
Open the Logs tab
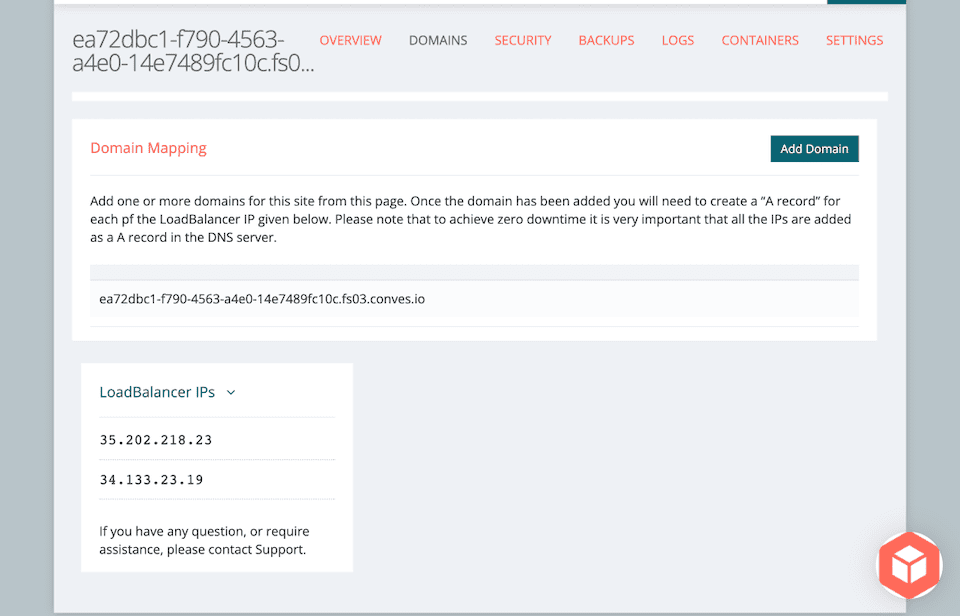click(677, 40)
